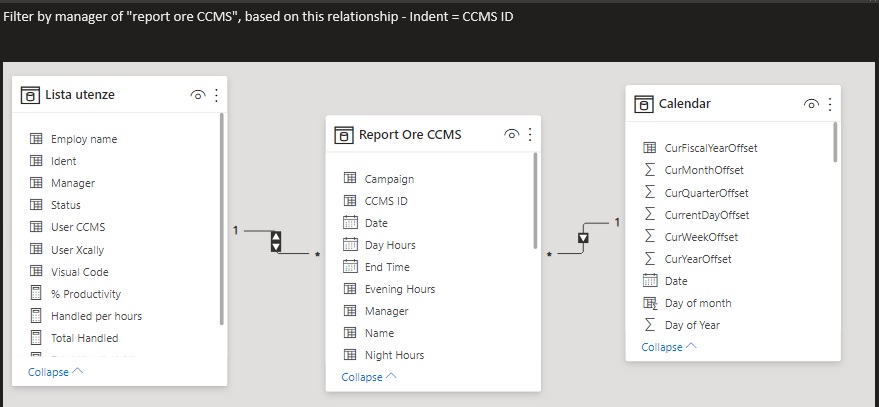This screenshot has width=879, height=407.
Task: Click the Report Ore CCMS field list scrollbar
Action: pyautogui.click(x=536, y=201)
